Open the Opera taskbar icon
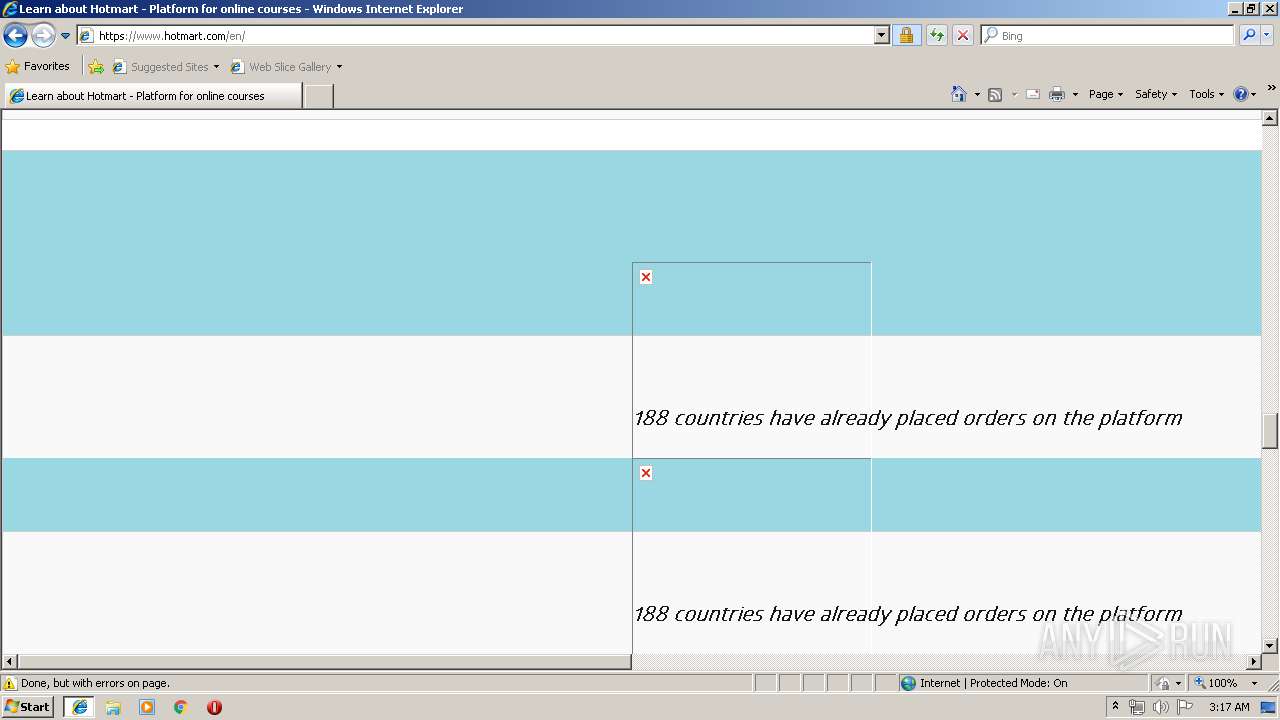 click(214, 707)
